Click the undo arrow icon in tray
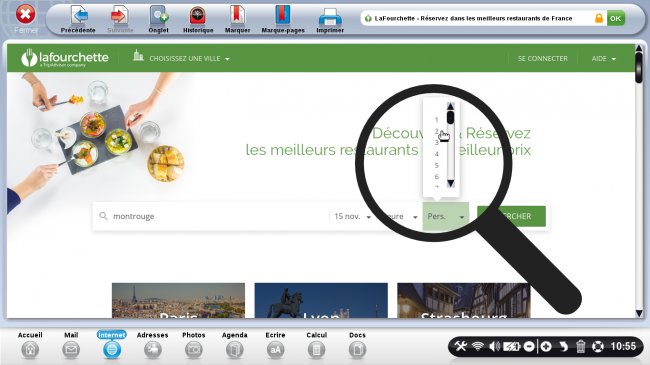The image size is (650, 365). tap(563, 346)
